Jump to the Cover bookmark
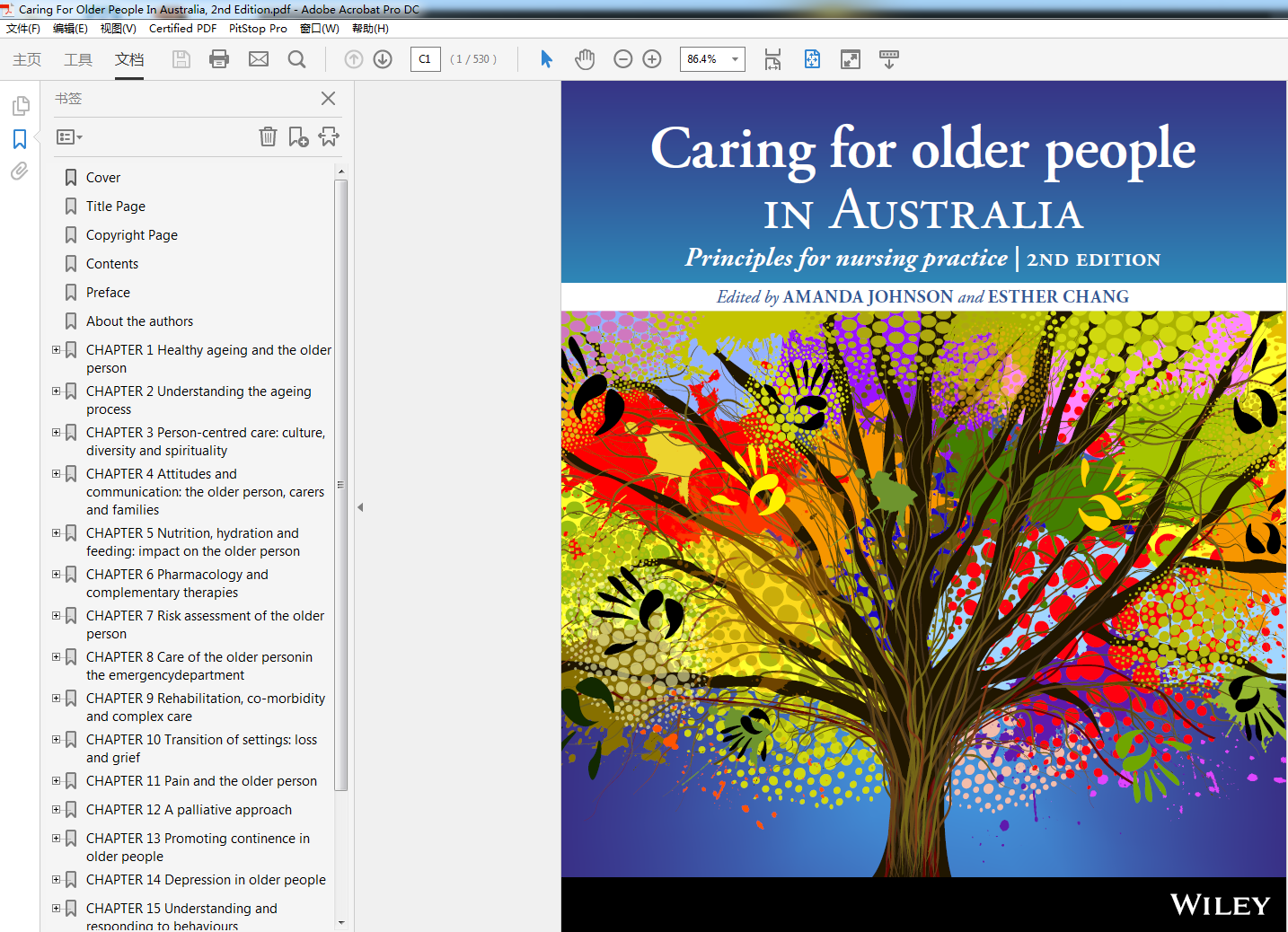This screenshot has height=932, width=1288. (x=103, y=178)
